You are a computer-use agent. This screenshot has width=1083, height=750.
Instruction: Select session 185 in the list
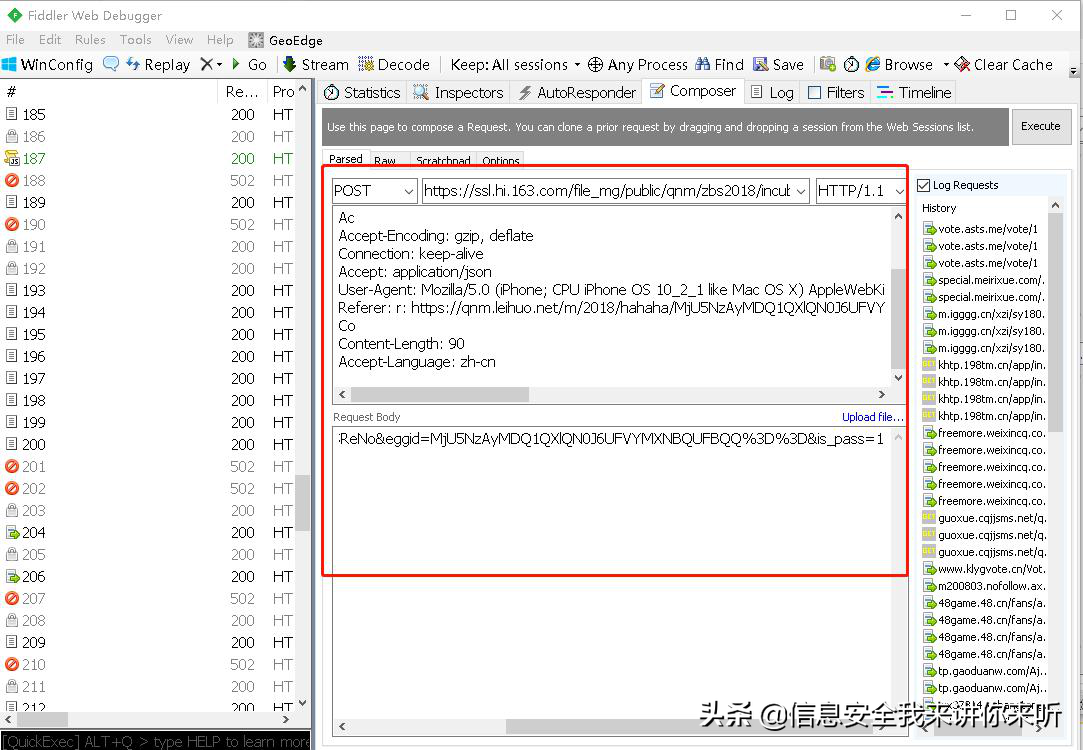point(148,114)
